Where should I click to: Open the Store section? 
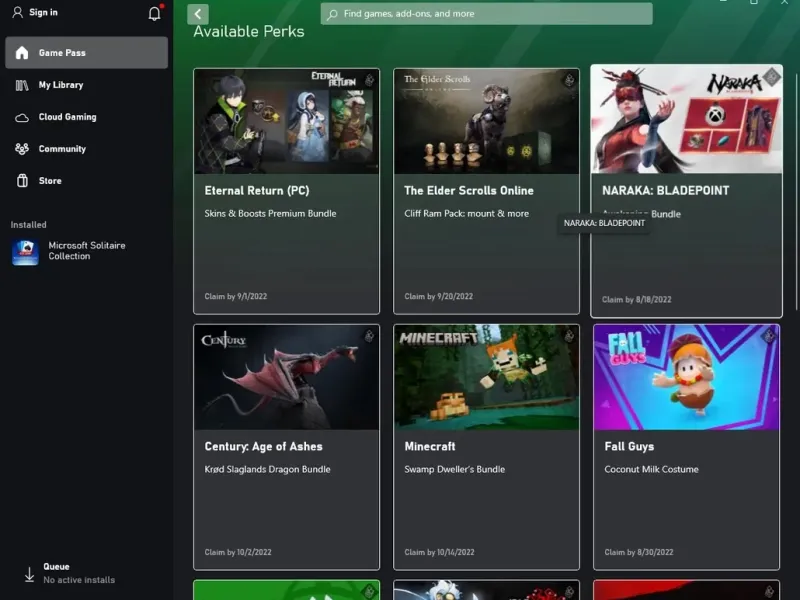(x=86, y=181)
